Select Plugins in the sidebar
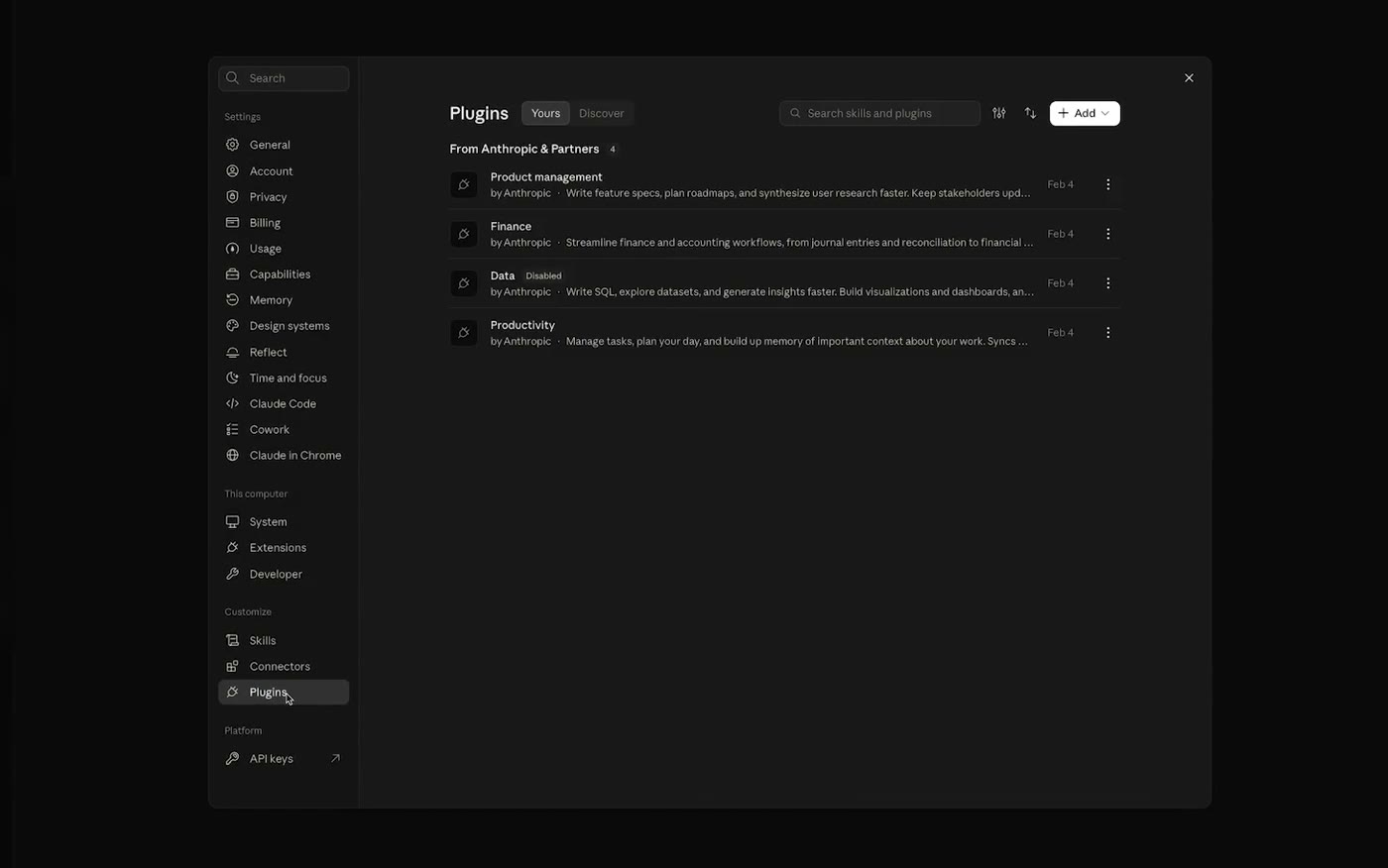 [284, 692]
